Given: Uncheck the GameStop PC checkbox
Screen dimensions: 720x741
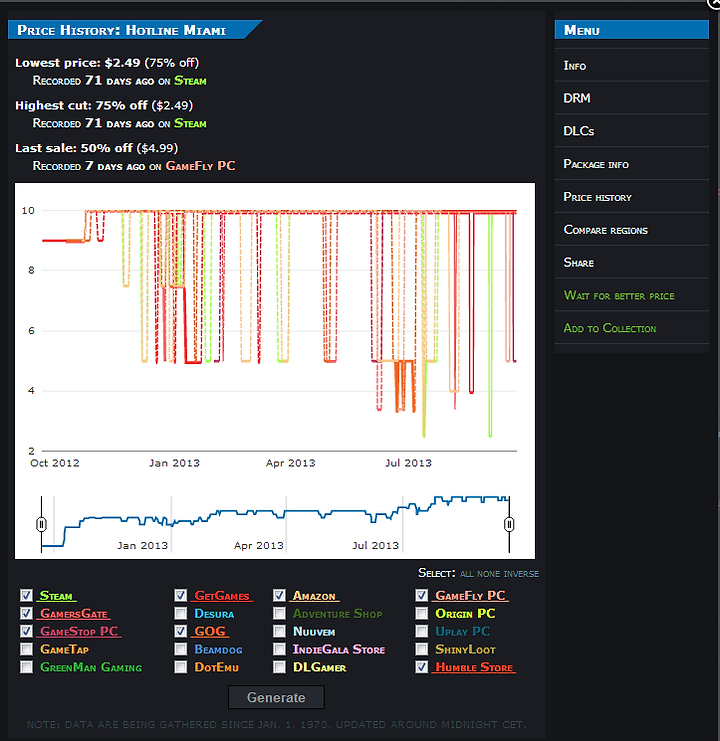Looking at the screenshot, I should pos(26,631).
